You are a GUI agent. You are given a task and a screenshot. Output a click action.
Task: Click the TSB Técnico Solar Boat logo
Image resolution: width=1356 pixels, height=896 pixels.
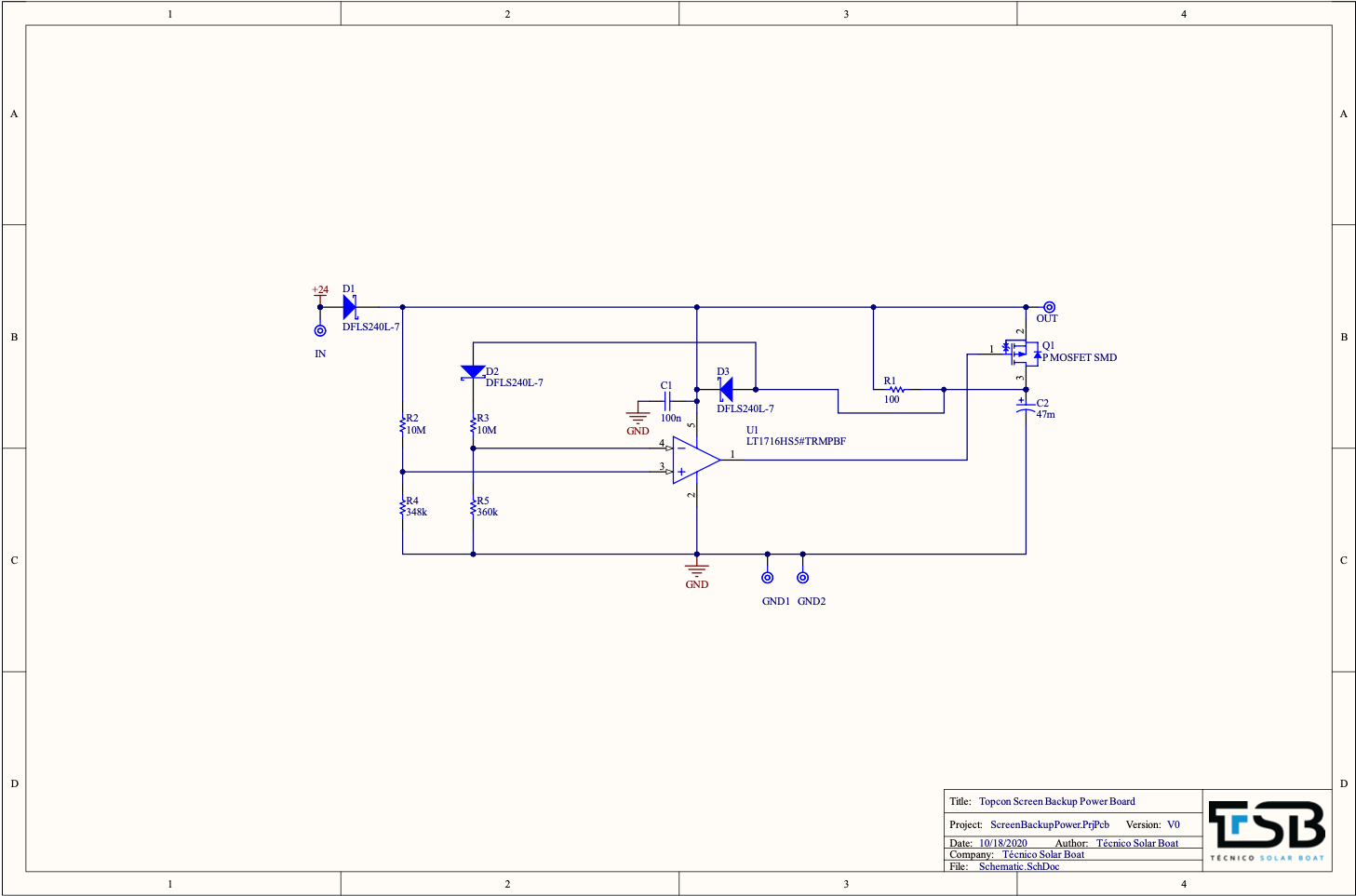(1267, 830)
